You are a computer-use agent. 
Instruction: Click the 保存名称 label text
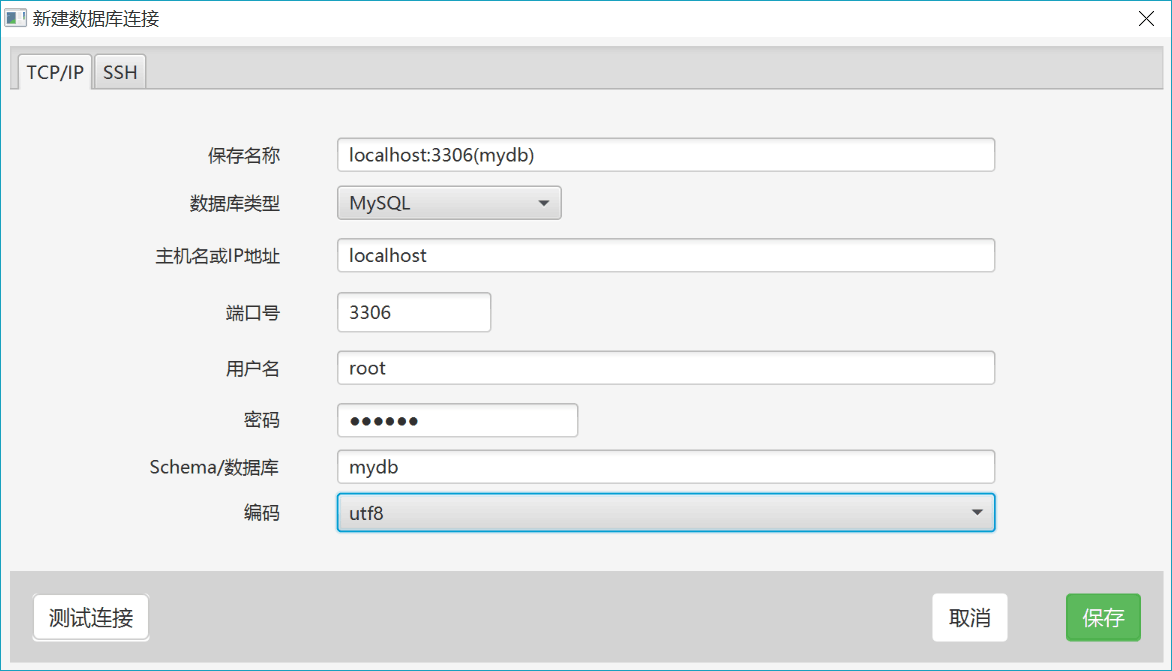pyautogui.click(x=243, y=155)
